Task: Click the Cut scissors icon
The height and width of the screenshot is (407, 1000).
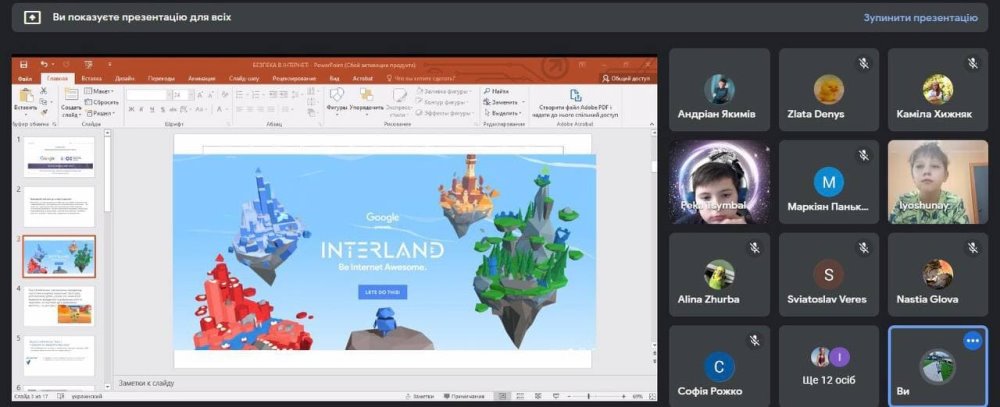Action: [x=43, y=90]
